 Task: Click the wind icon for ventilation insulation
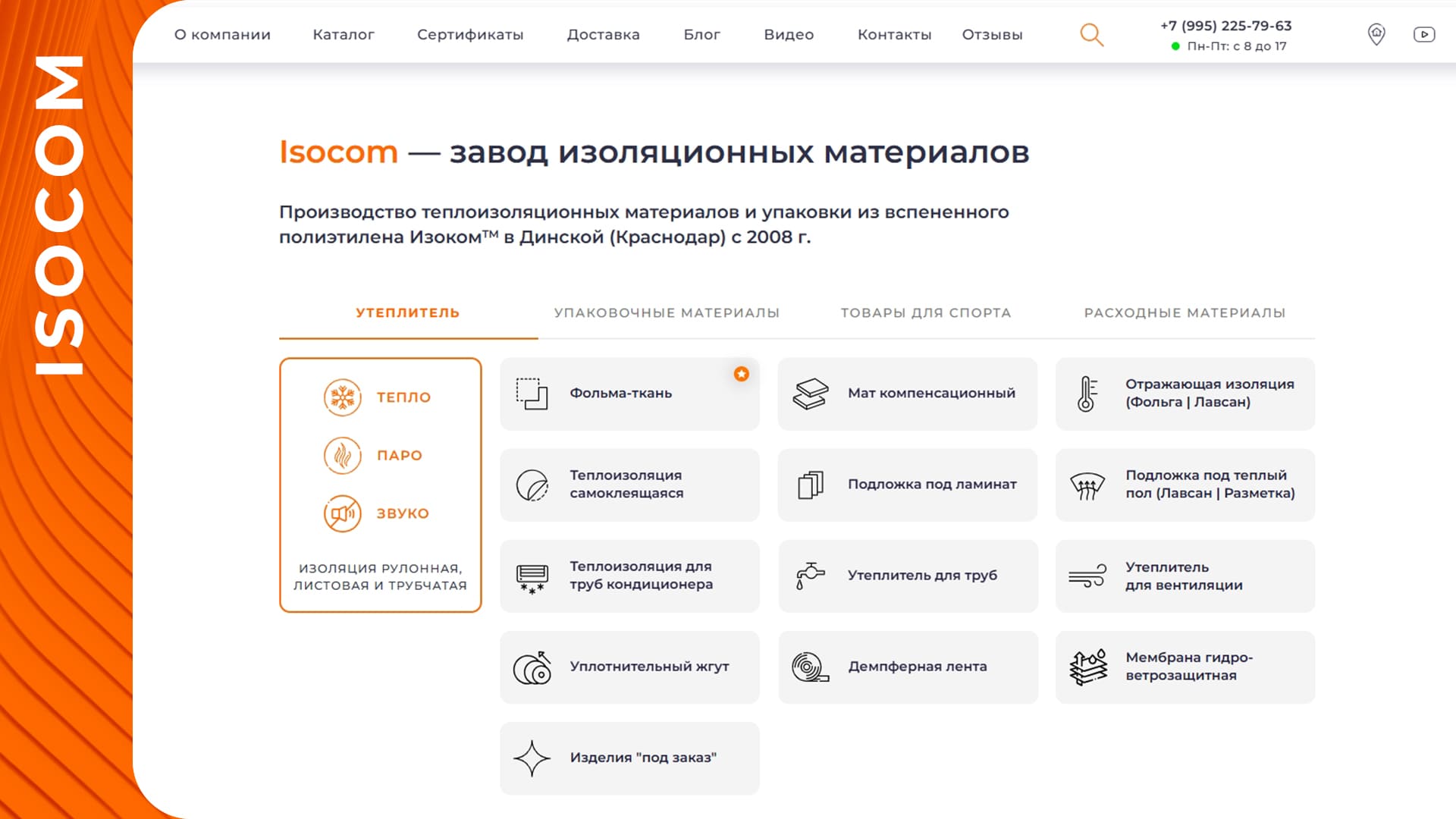(x=1087, y=576)
